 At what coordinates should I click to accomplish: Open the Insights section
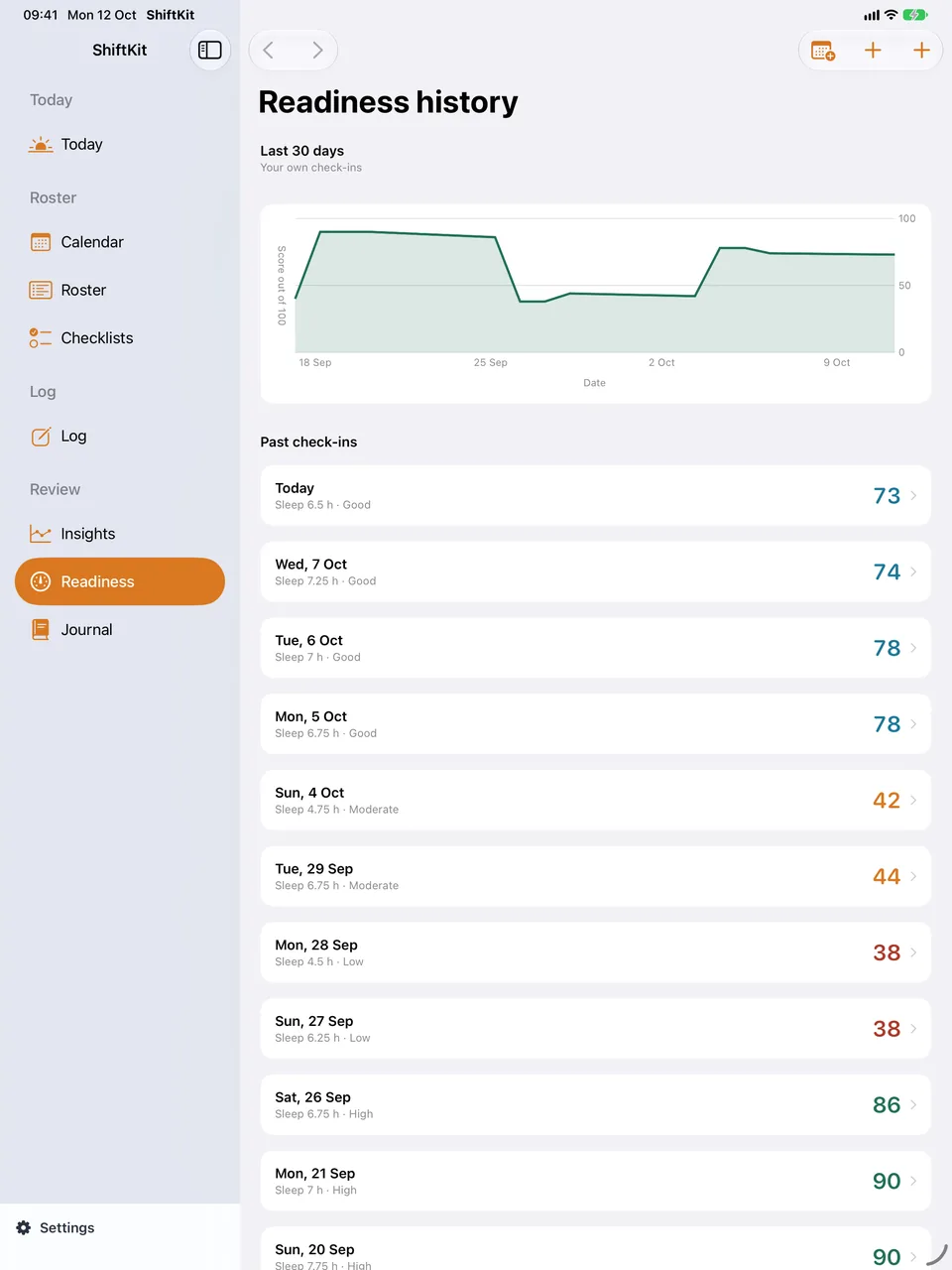[x=120, y=534]
